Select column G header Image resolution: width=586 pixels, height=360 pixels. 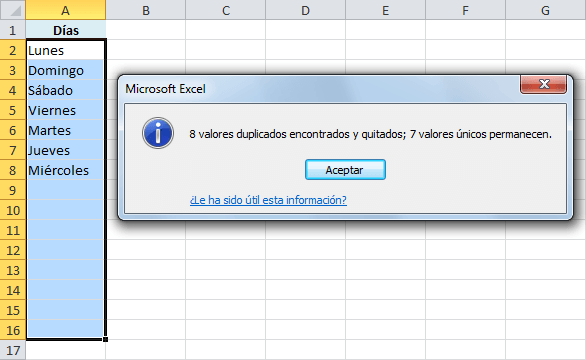(x=545, y=10)
